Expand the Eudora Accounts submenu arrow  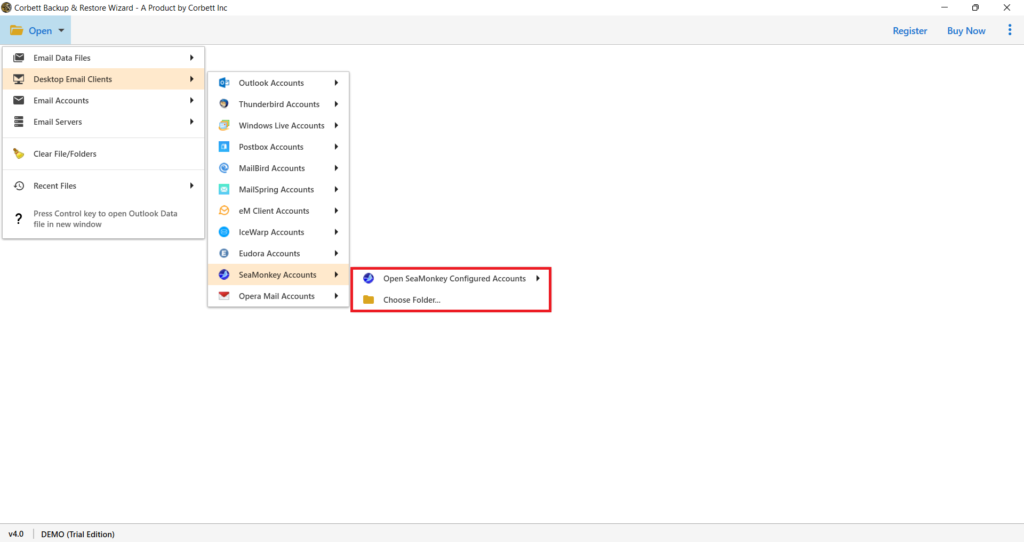[x=336, y=253]
